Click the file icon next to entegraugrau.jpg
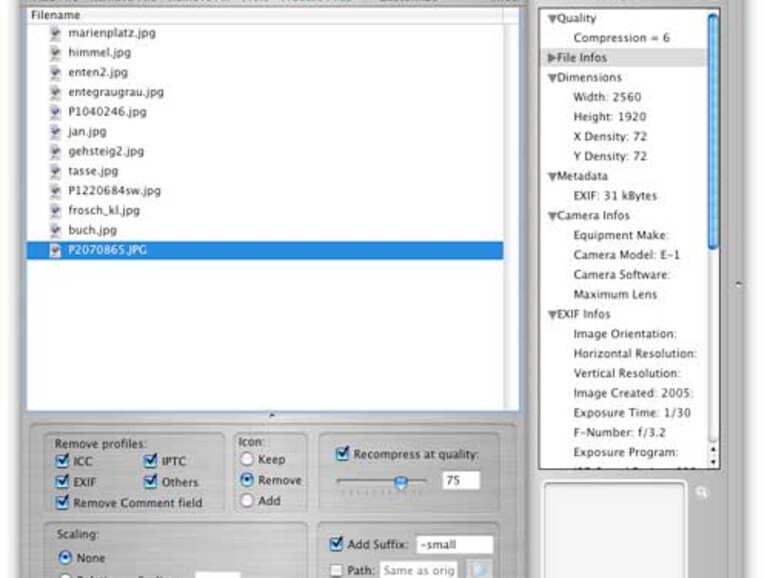The image size is (770, 578). point(55,92)
